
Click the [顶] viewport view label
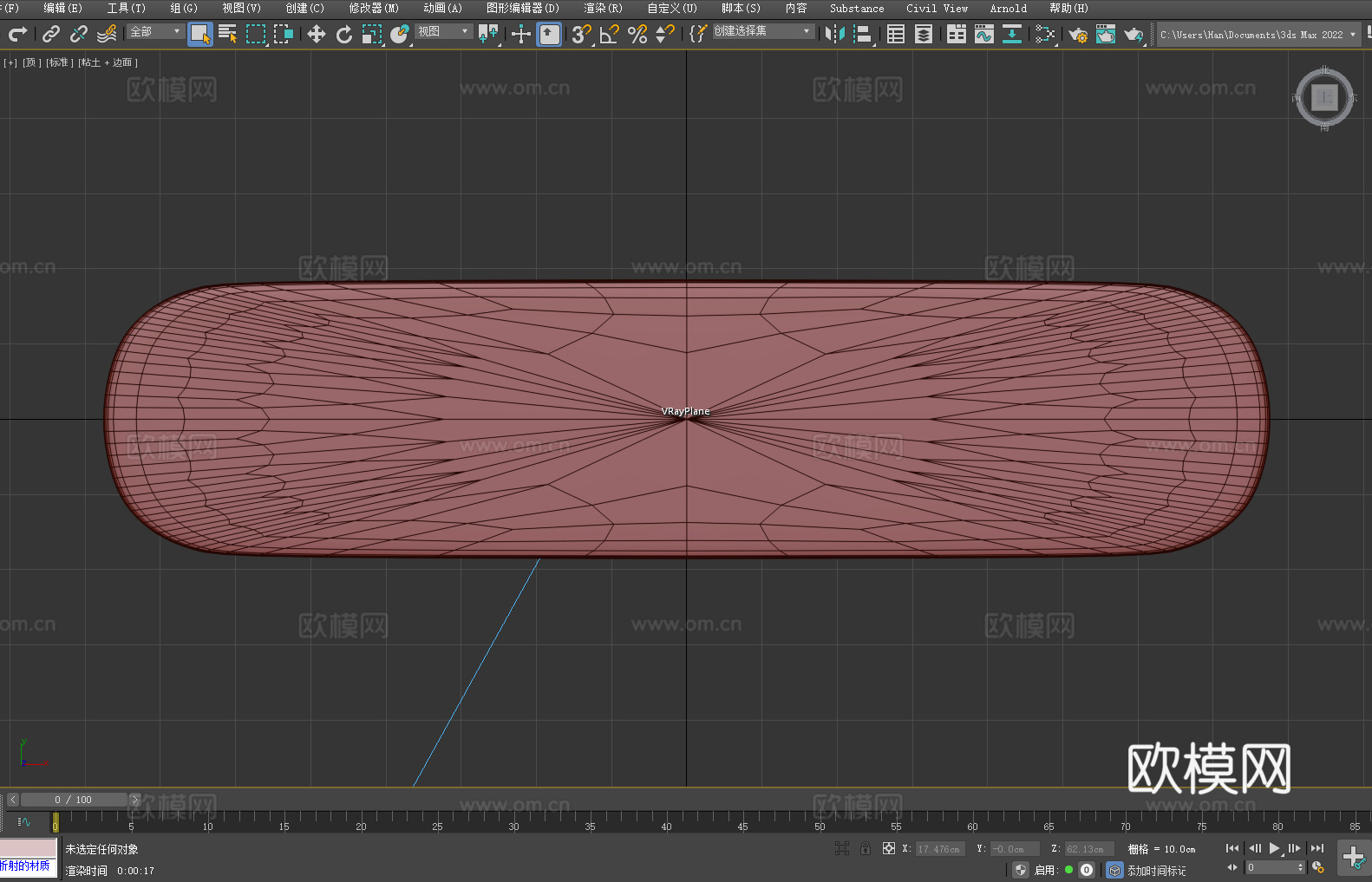[x=32, y=62]
